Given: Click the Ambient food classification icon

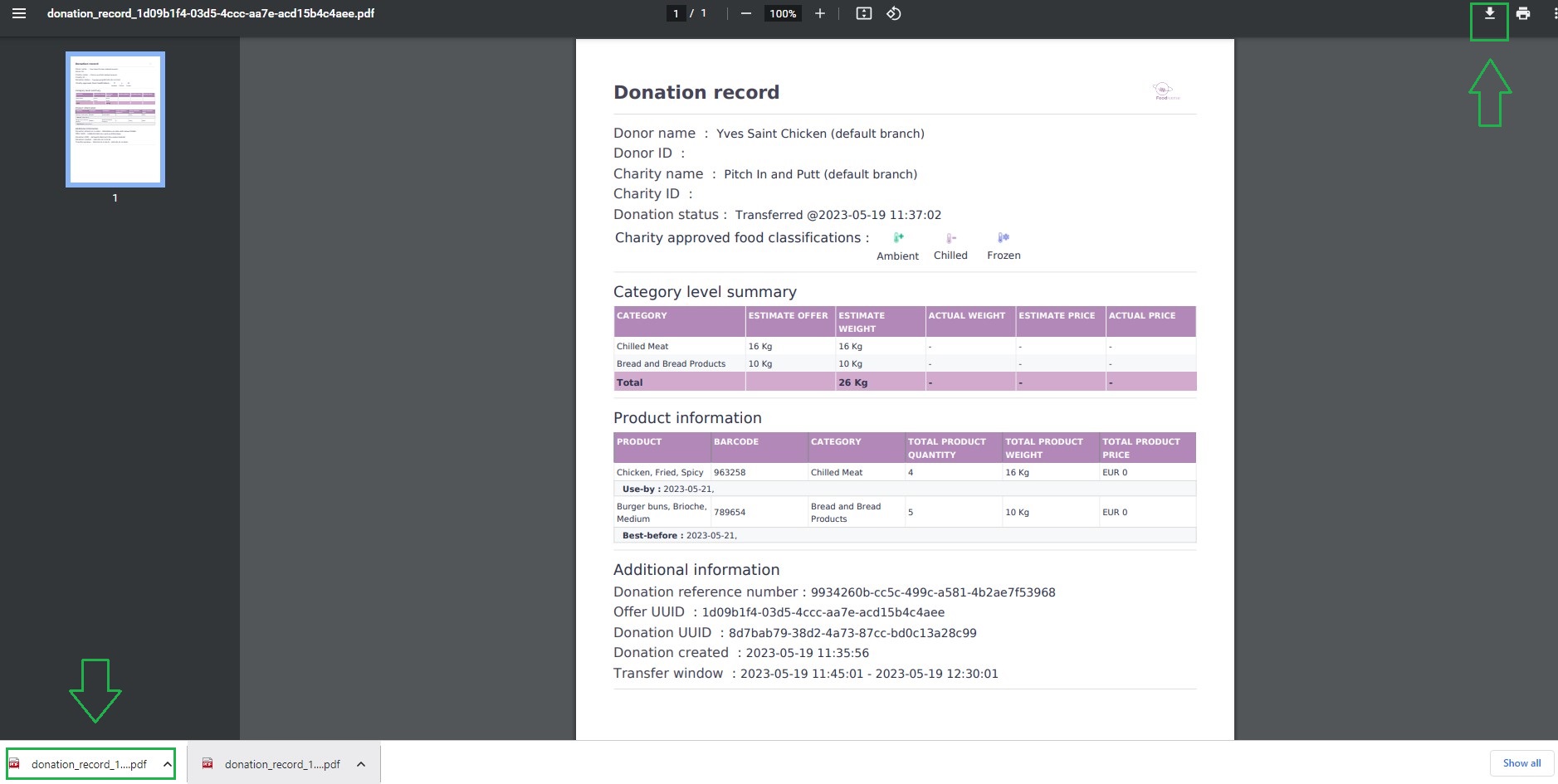Looking at the screenshot, I should click(898, 238).
